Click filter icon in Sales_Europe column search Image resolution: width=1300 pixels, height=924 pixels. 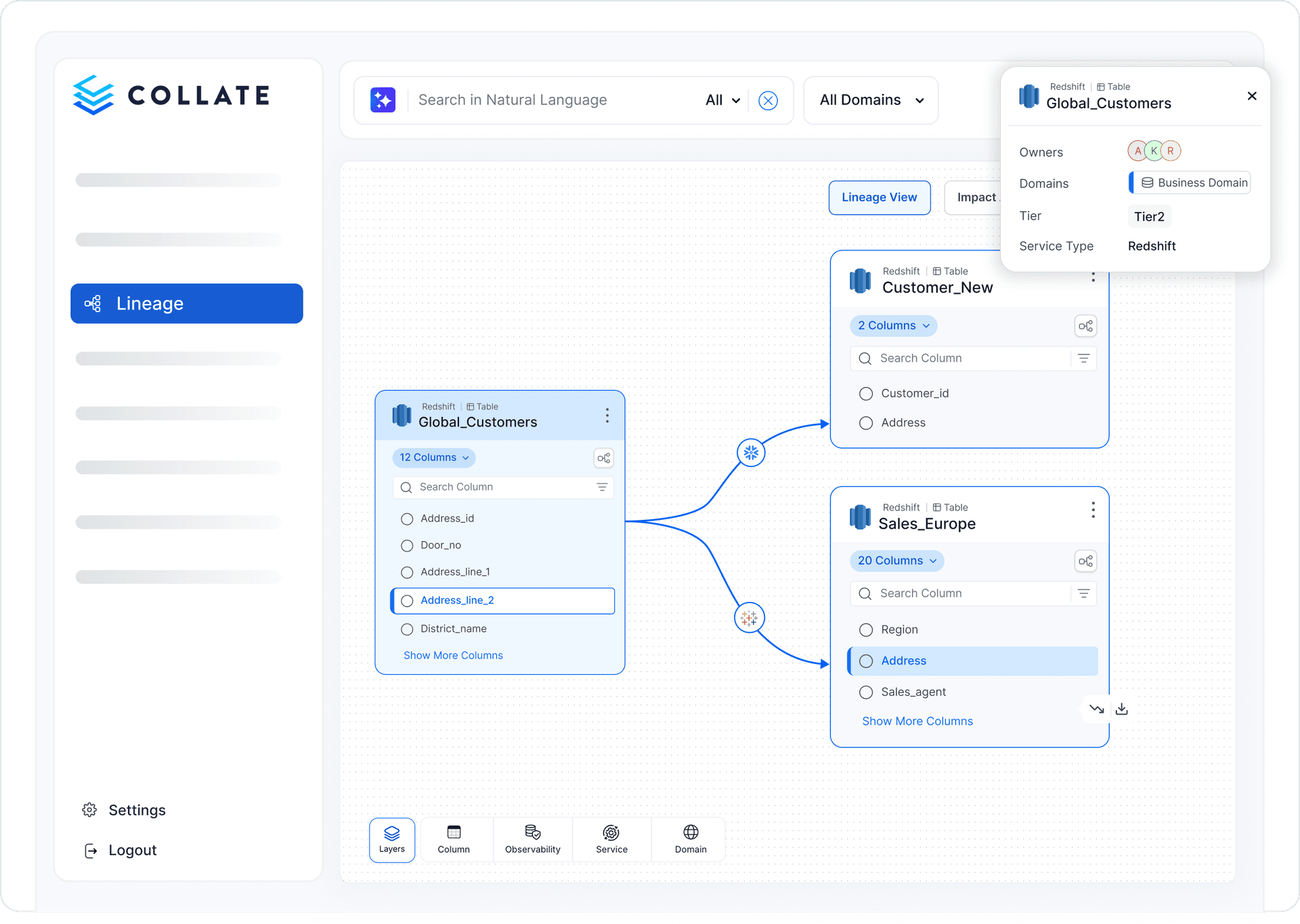pyautogui.click(x=1083, y=594)
